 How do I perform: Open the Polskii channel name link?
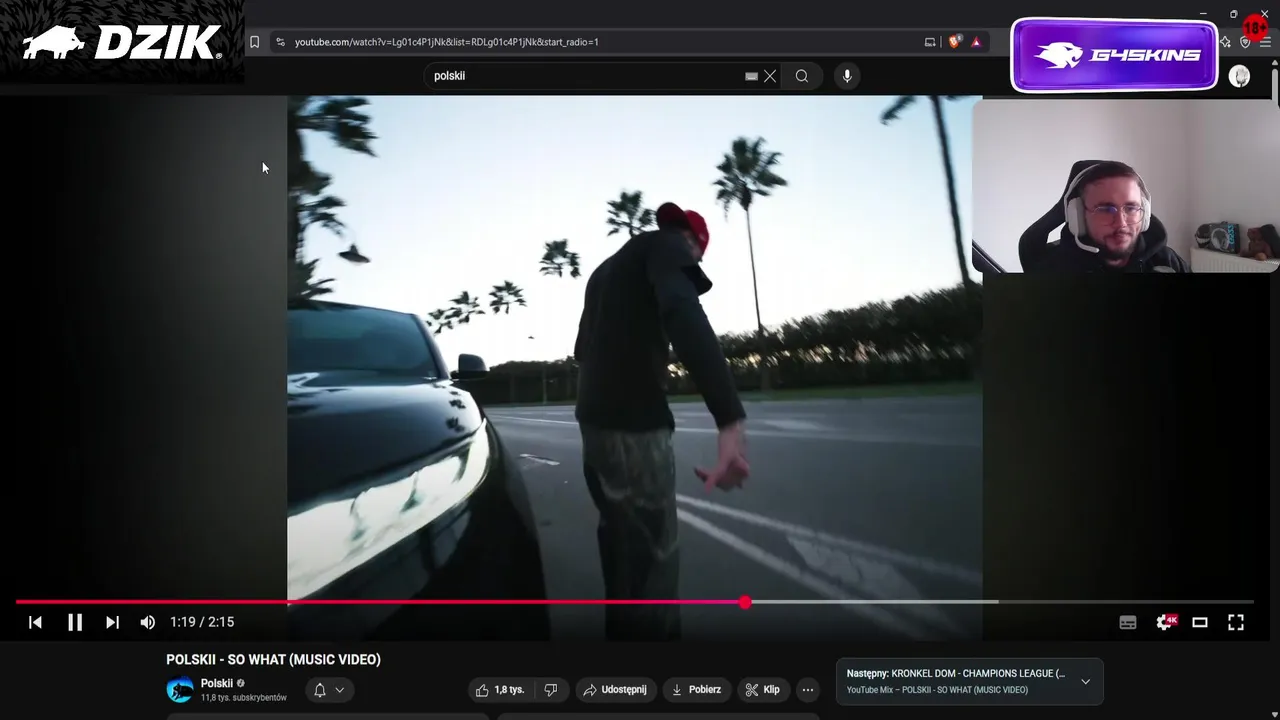click(217, 684)
